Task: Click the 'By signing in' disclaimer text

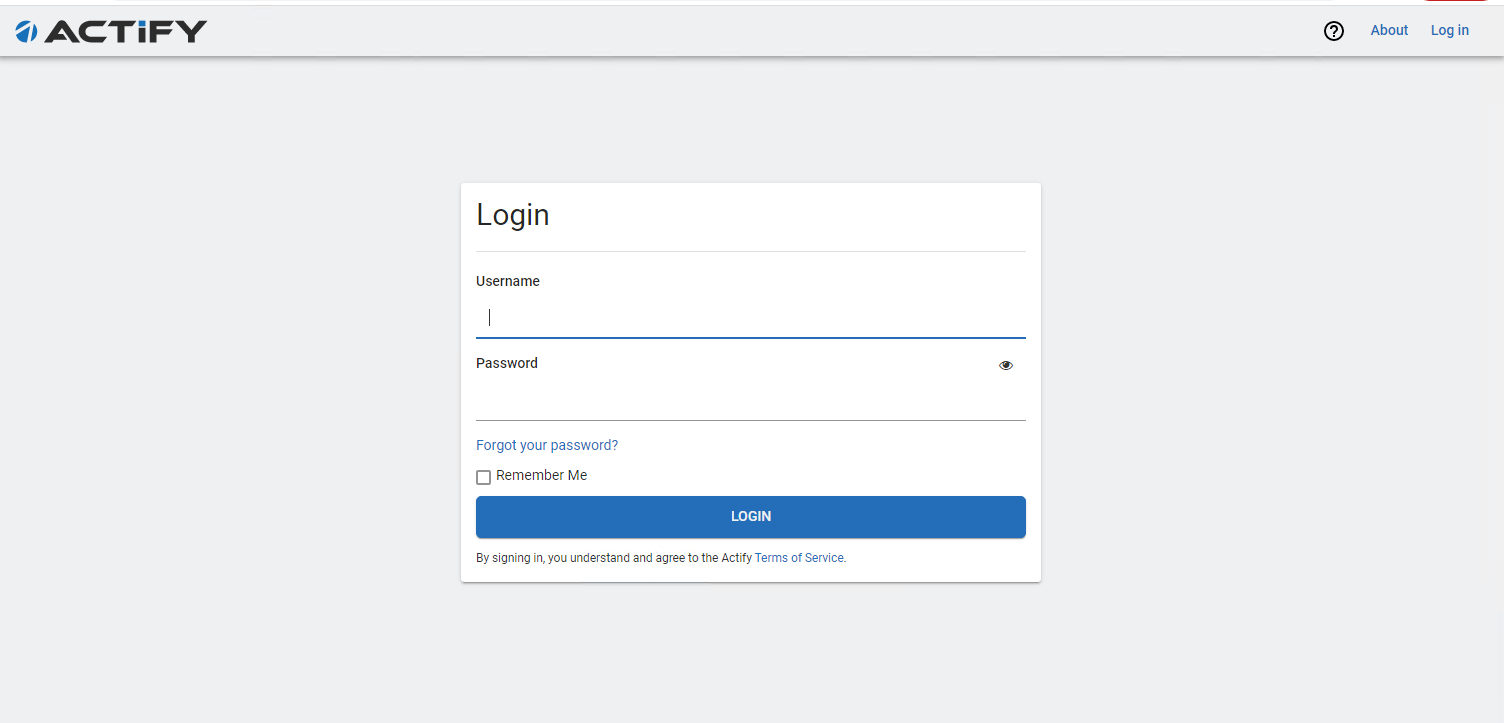Action: coord(661,558)
